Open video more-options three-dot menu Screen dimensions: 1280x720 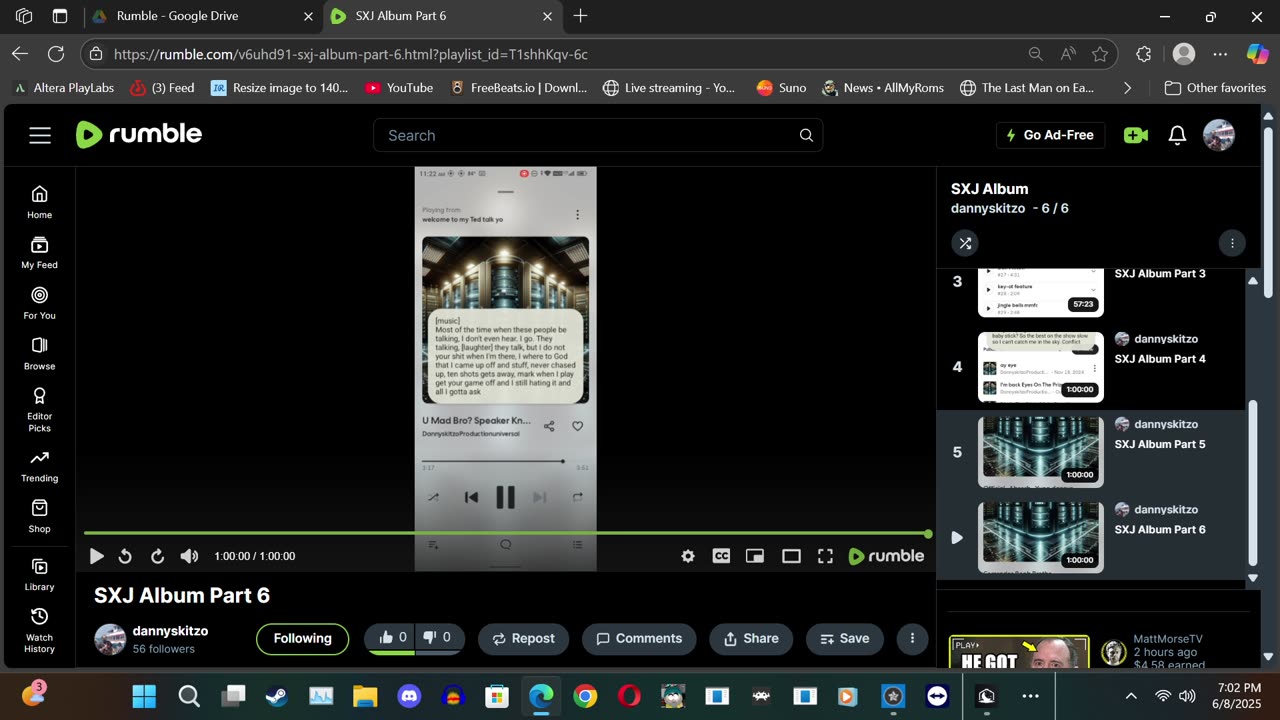pos(912,638)
